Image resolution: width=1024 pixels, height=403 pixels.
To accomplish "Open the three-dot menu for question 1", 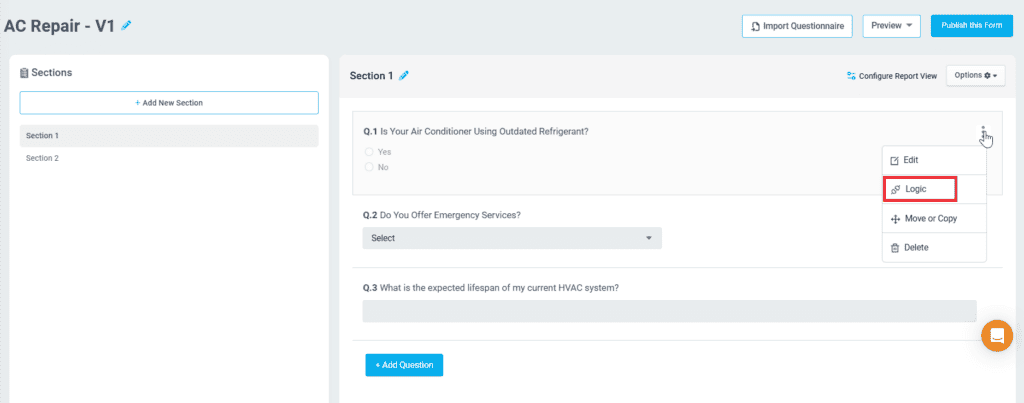I will pos(983,131).
